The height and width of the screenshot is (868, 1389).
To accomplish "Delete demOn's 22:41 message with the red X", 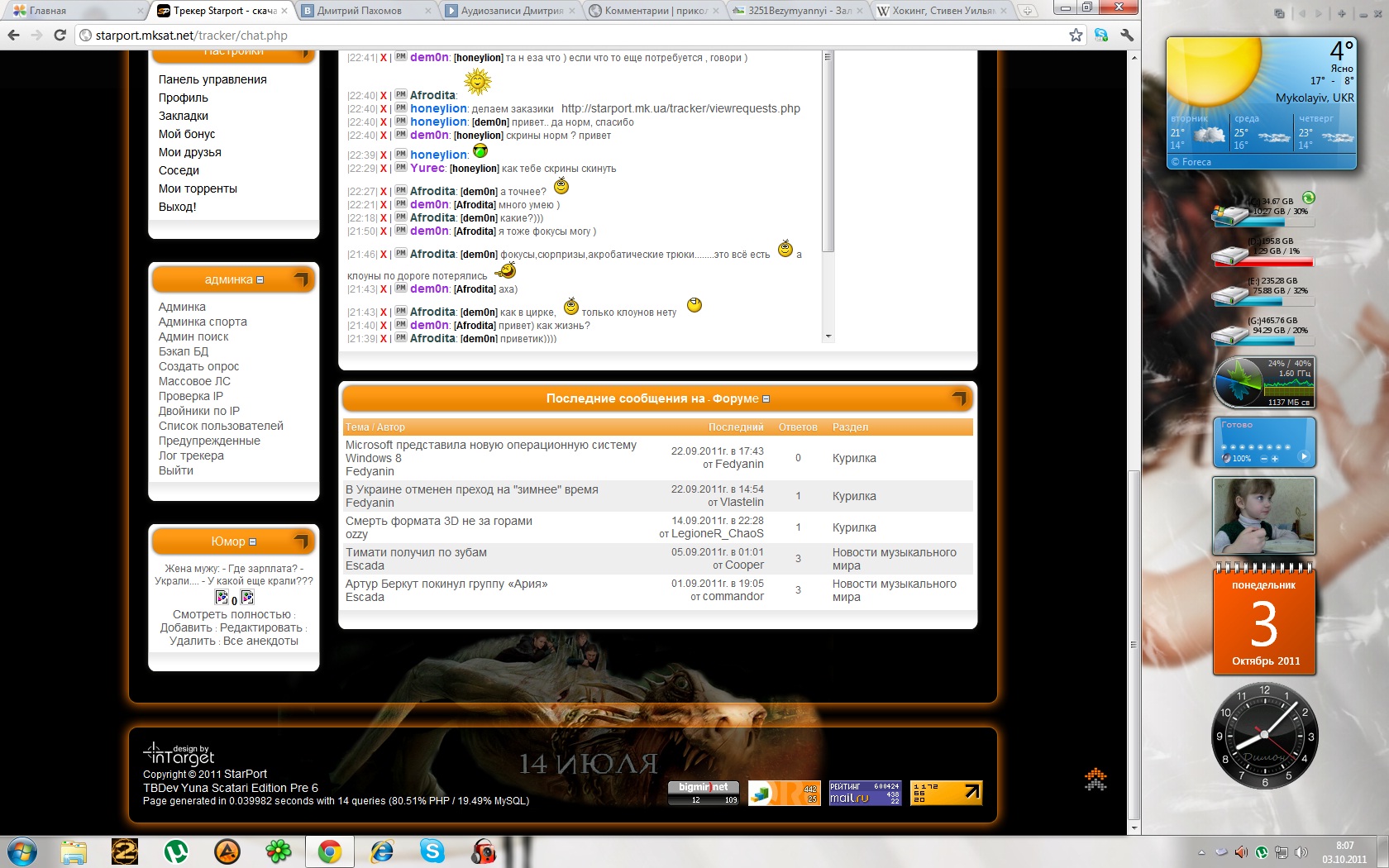I will pyautogui.click(x=384, y=58).
